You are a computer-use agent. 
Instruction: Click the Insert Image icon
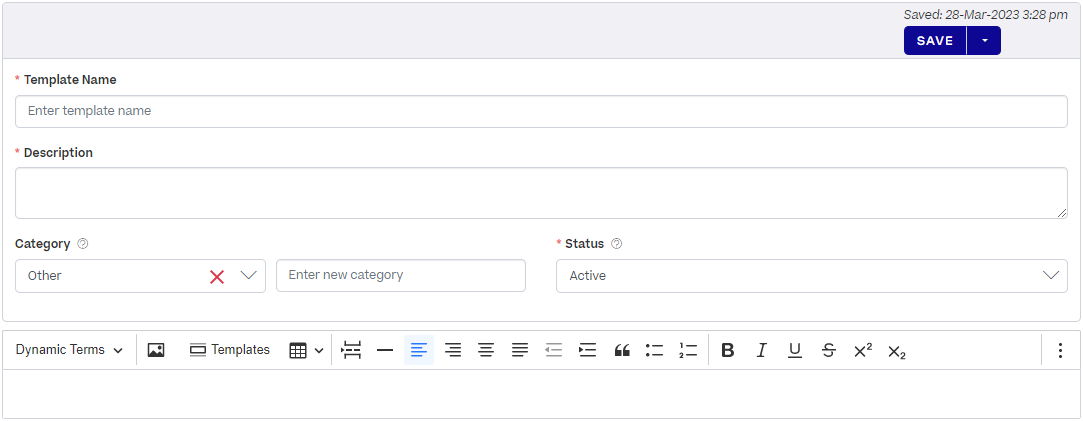coord(155,350)
